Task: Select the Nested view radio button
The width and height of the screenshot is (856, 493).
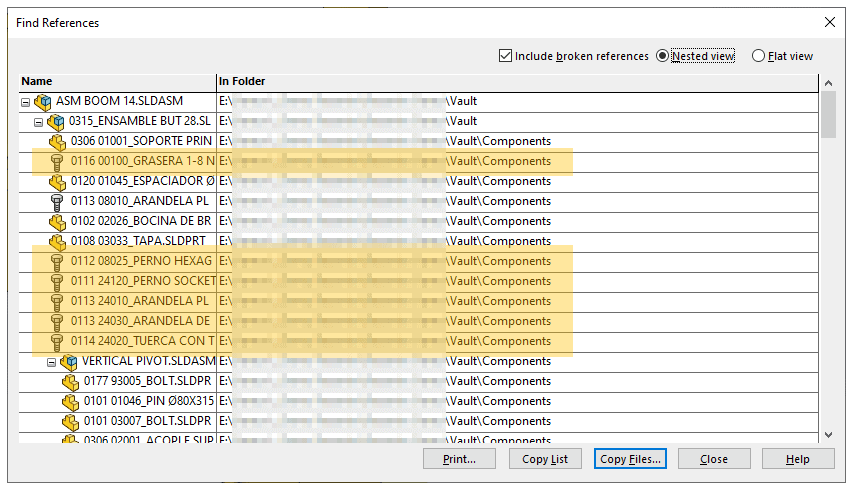Action: (x=662, y=56)
